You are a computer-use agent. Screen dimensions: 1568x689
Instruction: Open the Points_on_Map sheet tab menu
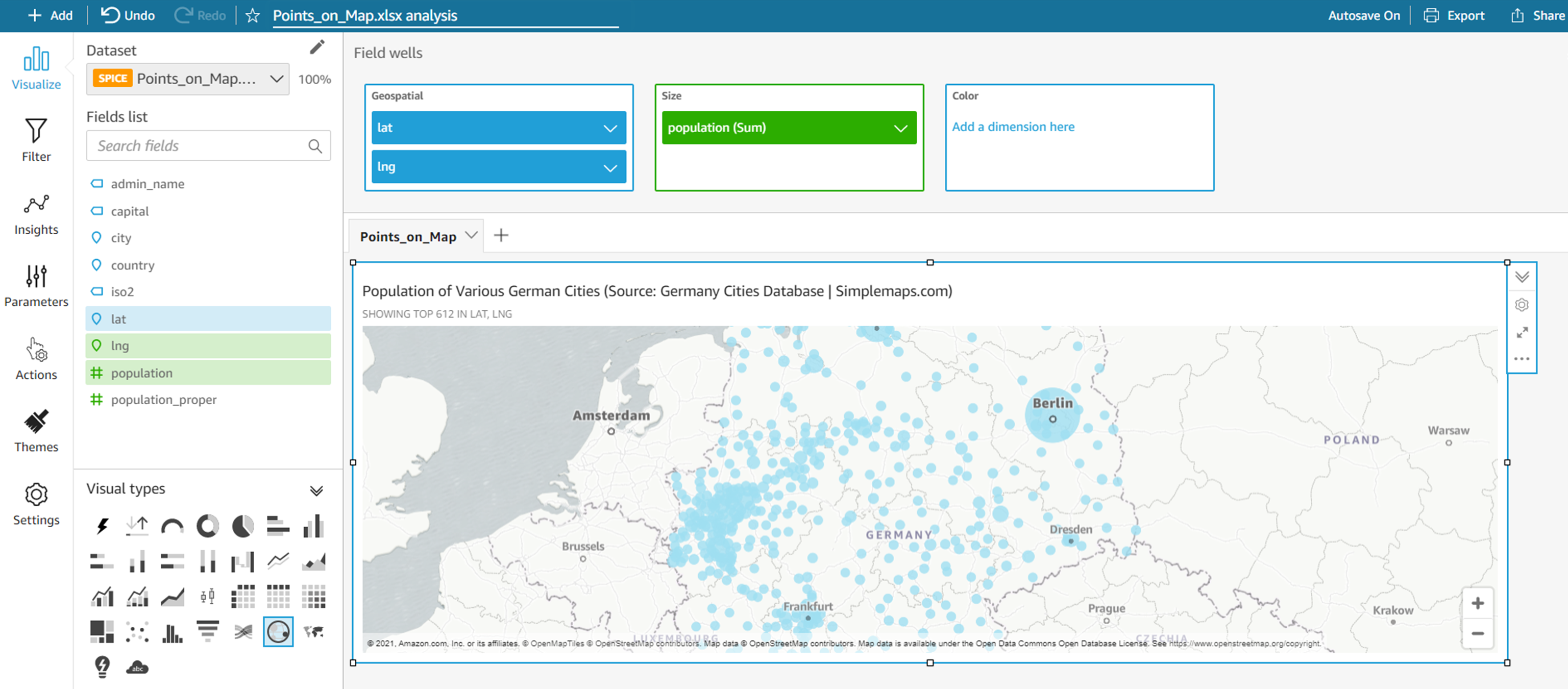pos(471,236)
